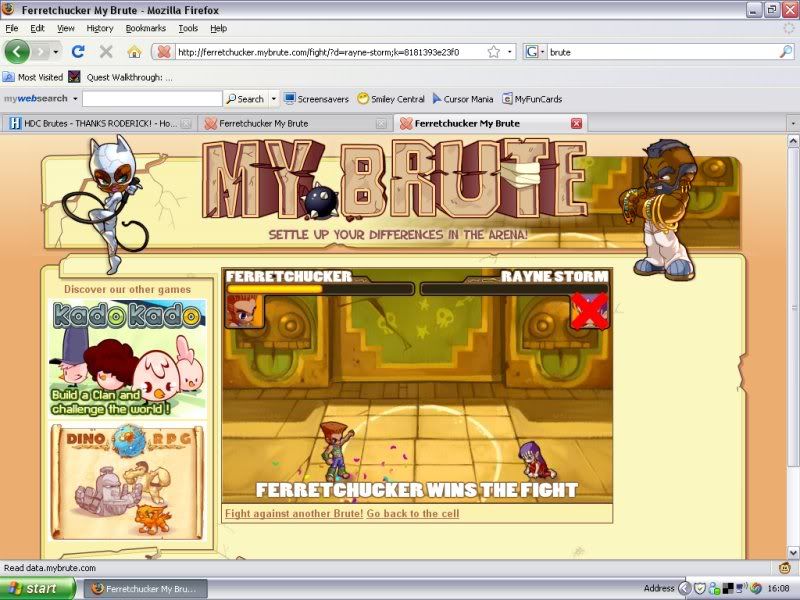Open MyFunCards toolbar item
Viewport: 800px width, 600px height.
point(532,99)
